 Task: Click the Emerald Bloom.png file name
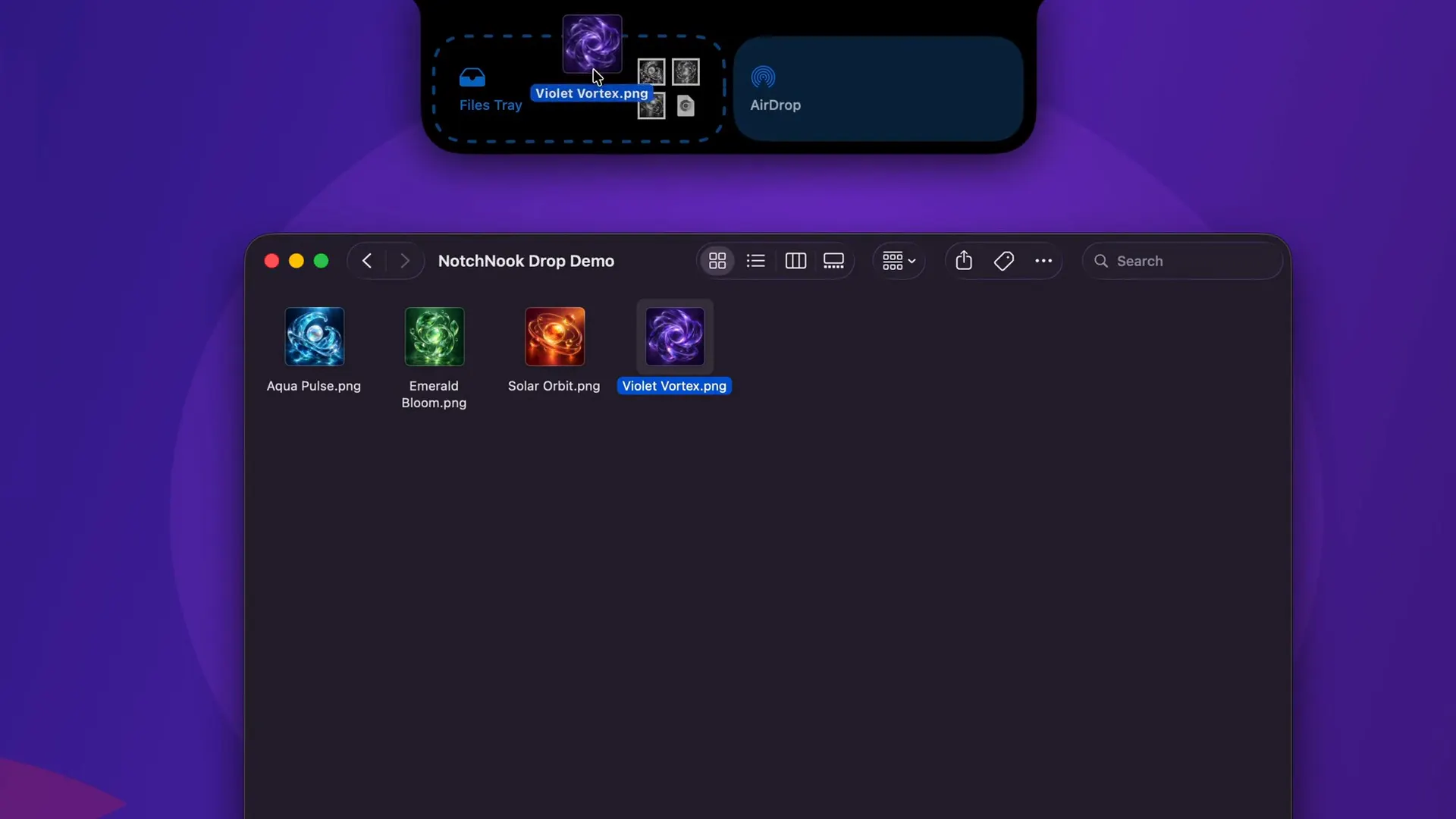click(x=434, y=394)
